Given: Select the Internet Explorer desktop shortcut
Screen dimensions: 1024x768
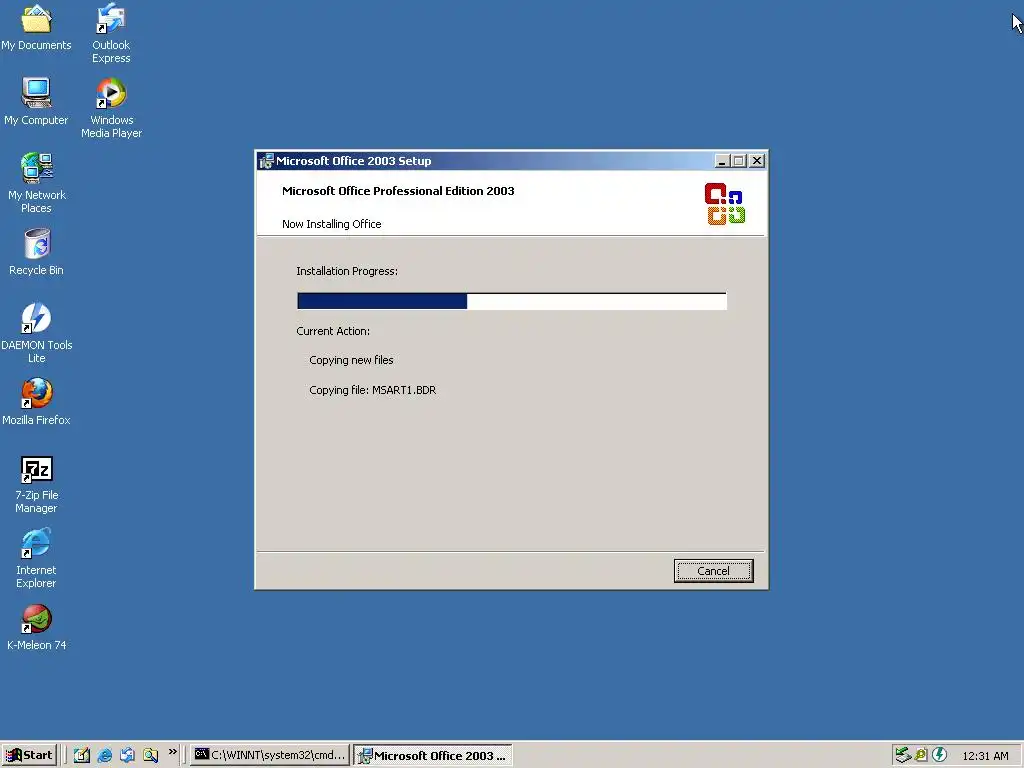Looking at the screenshot, I should [37, 559].
